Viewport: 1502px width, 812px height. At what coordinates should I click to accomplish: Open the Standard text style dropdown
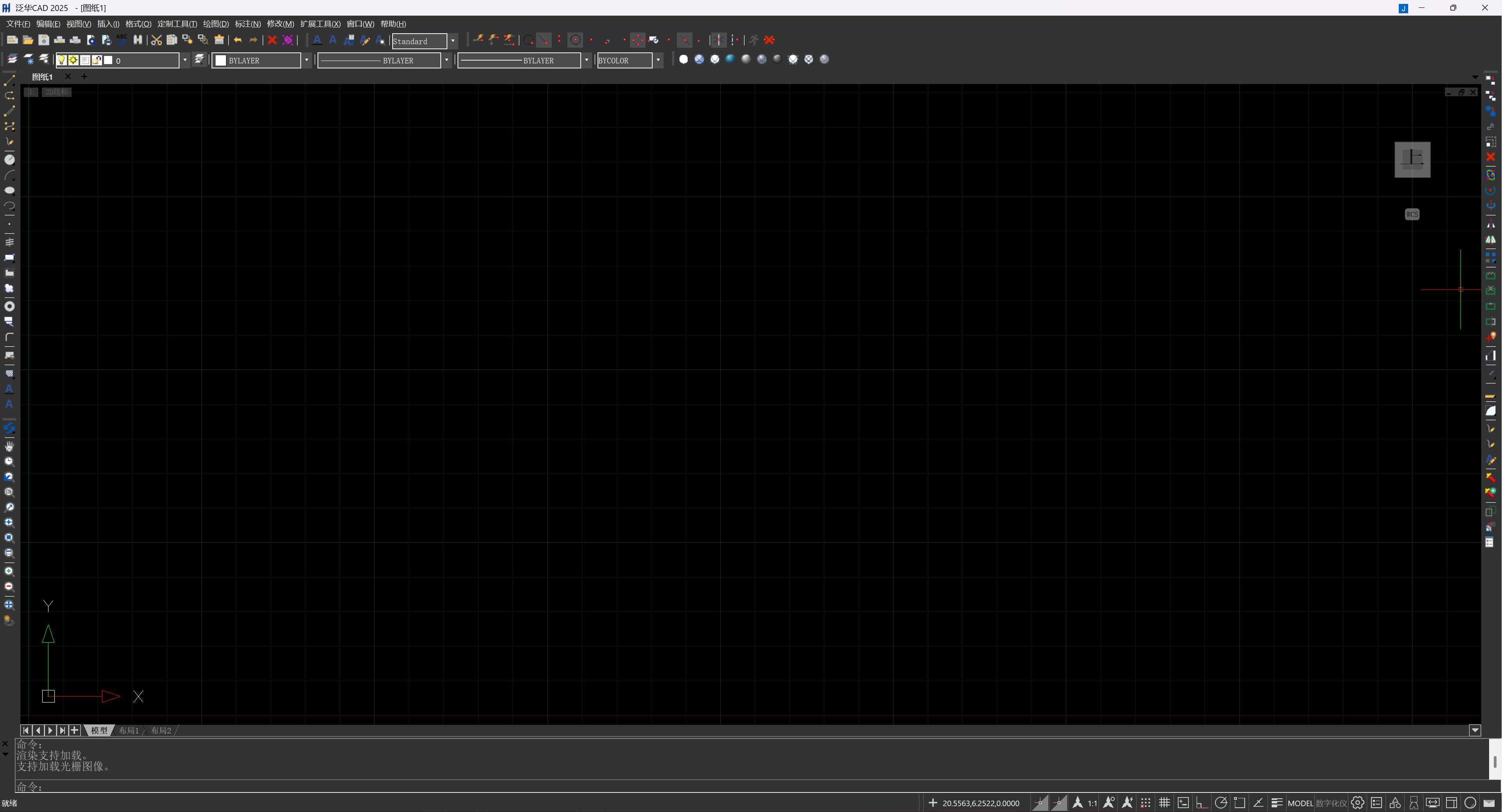pos(452,41)
